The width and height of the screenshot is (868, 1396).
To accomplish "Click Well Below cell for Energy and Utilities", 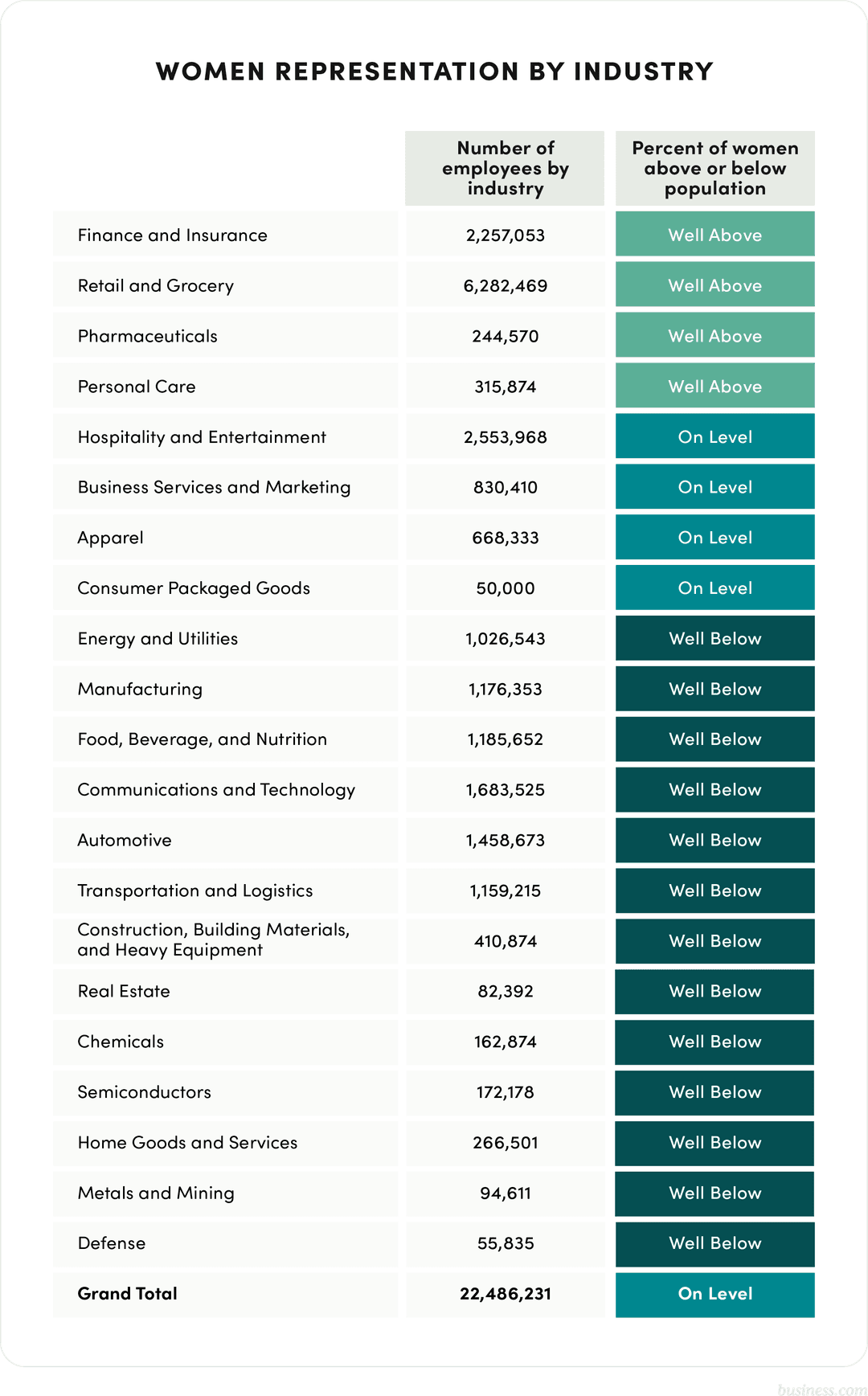I will (714, 639).
